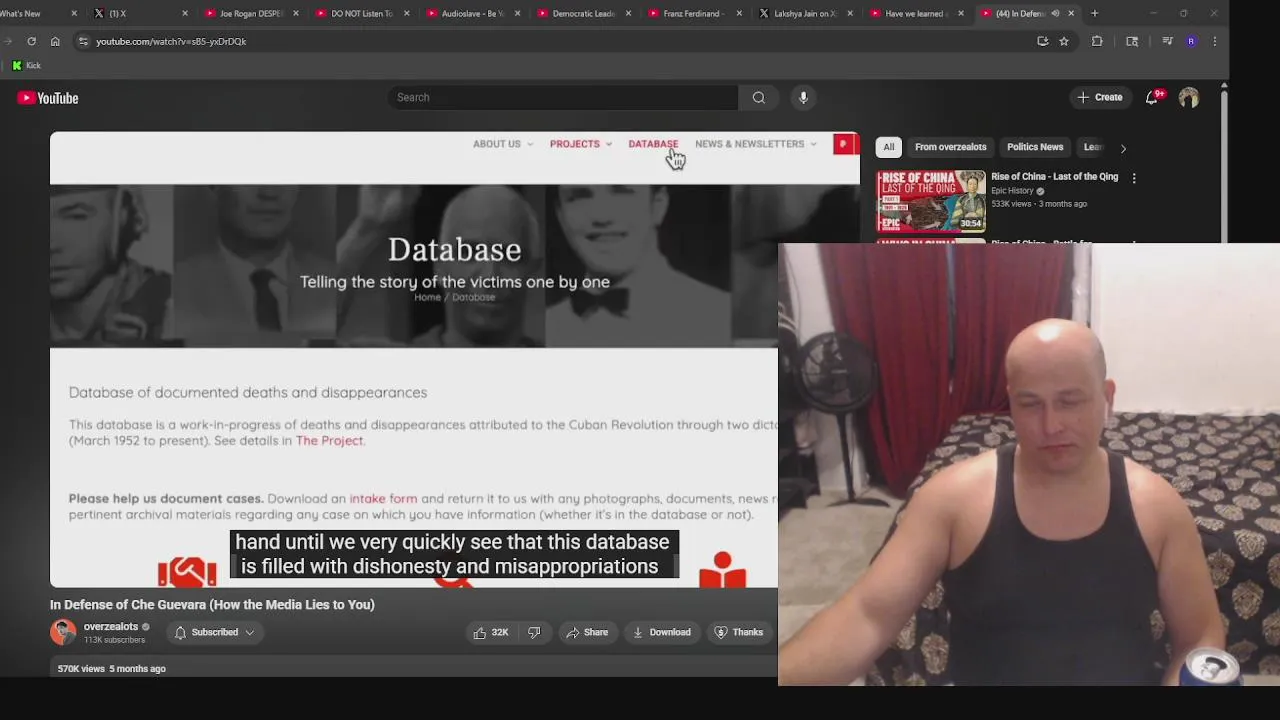The width and height of the screenshot is (1280, 720).
Task: Click the YouTube search input field
Action: tap(563, 97)
